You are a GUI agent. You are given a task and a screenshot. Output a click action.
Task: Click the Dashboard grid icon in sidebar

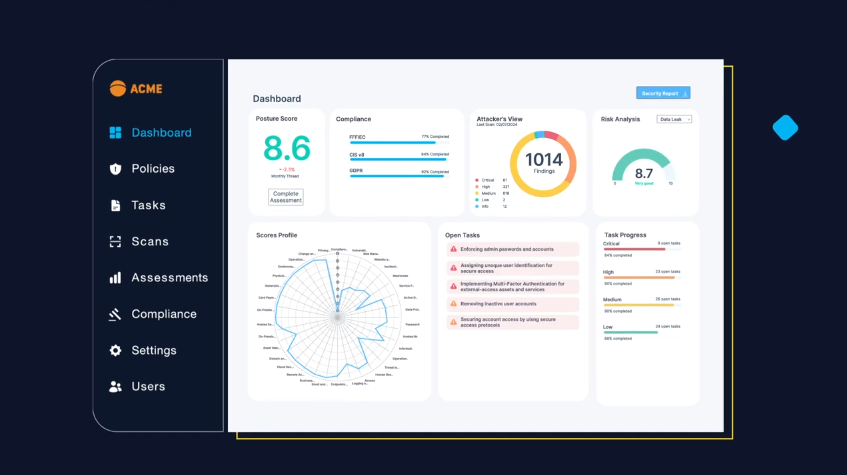[116, 132]
